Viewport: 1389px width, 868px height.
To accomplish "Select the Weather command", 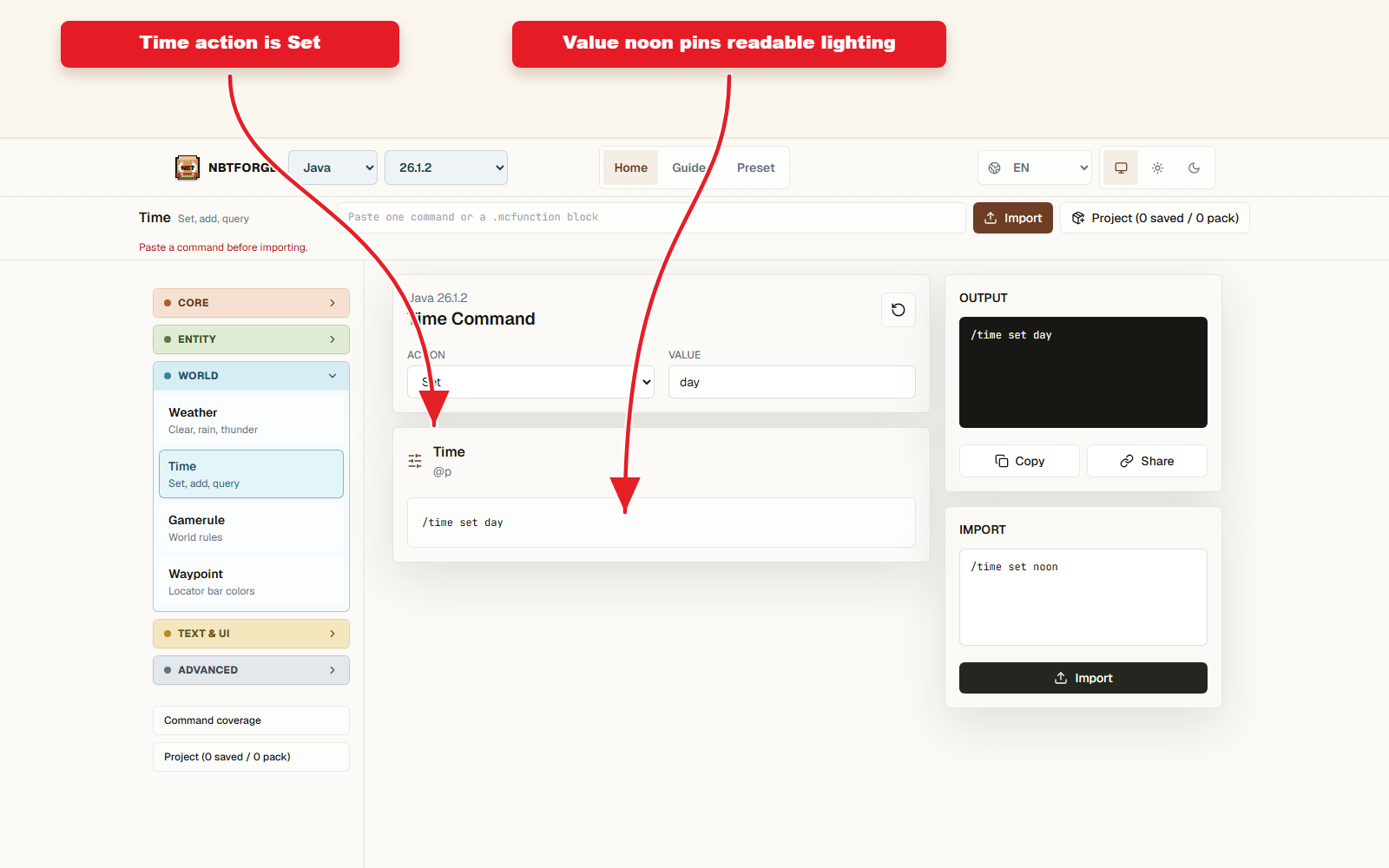I will point(251,420).
